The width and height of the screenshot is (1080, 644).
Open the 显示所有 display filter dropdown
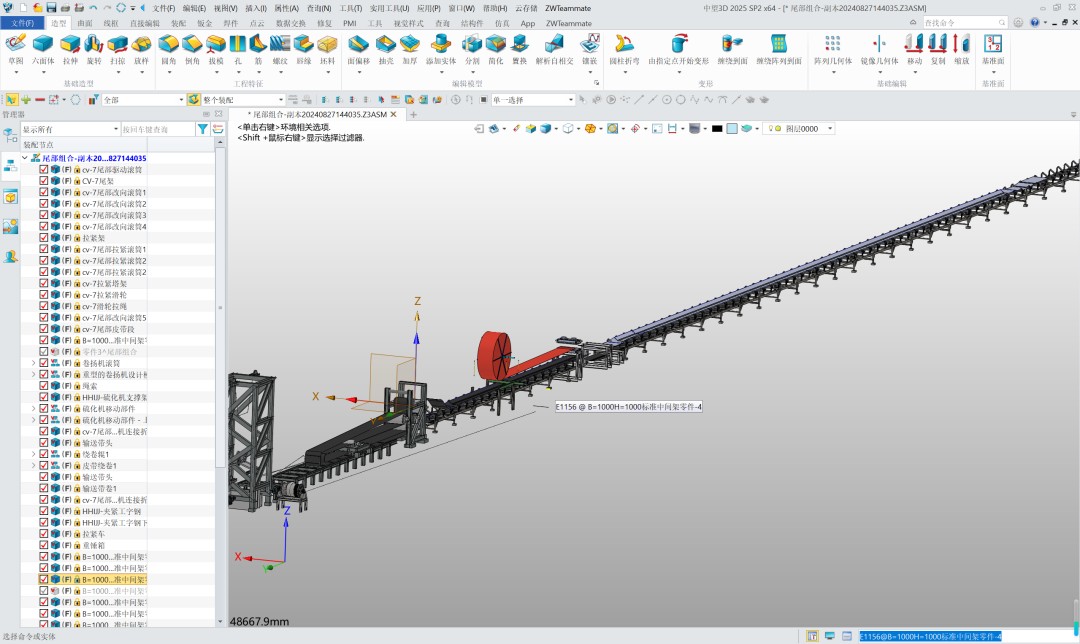coord(117,129)
